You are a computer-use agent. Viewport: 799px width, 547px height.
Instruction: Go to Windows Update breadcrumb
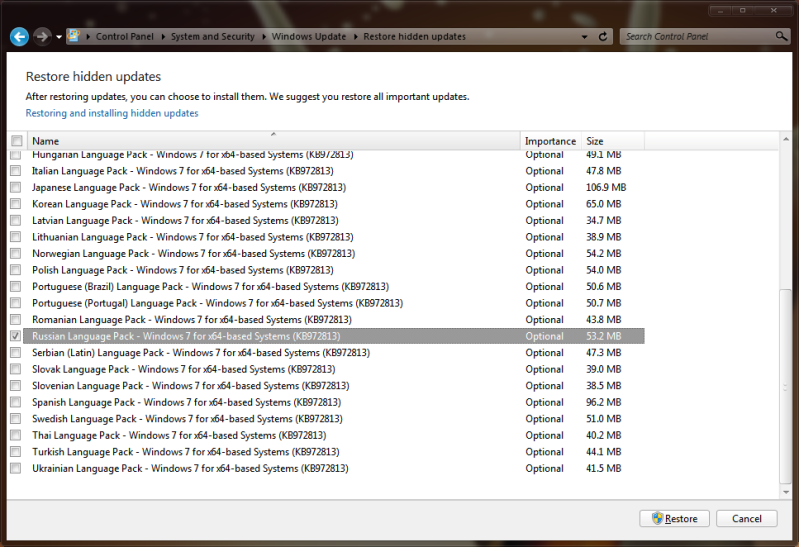(x=308, y=36)
